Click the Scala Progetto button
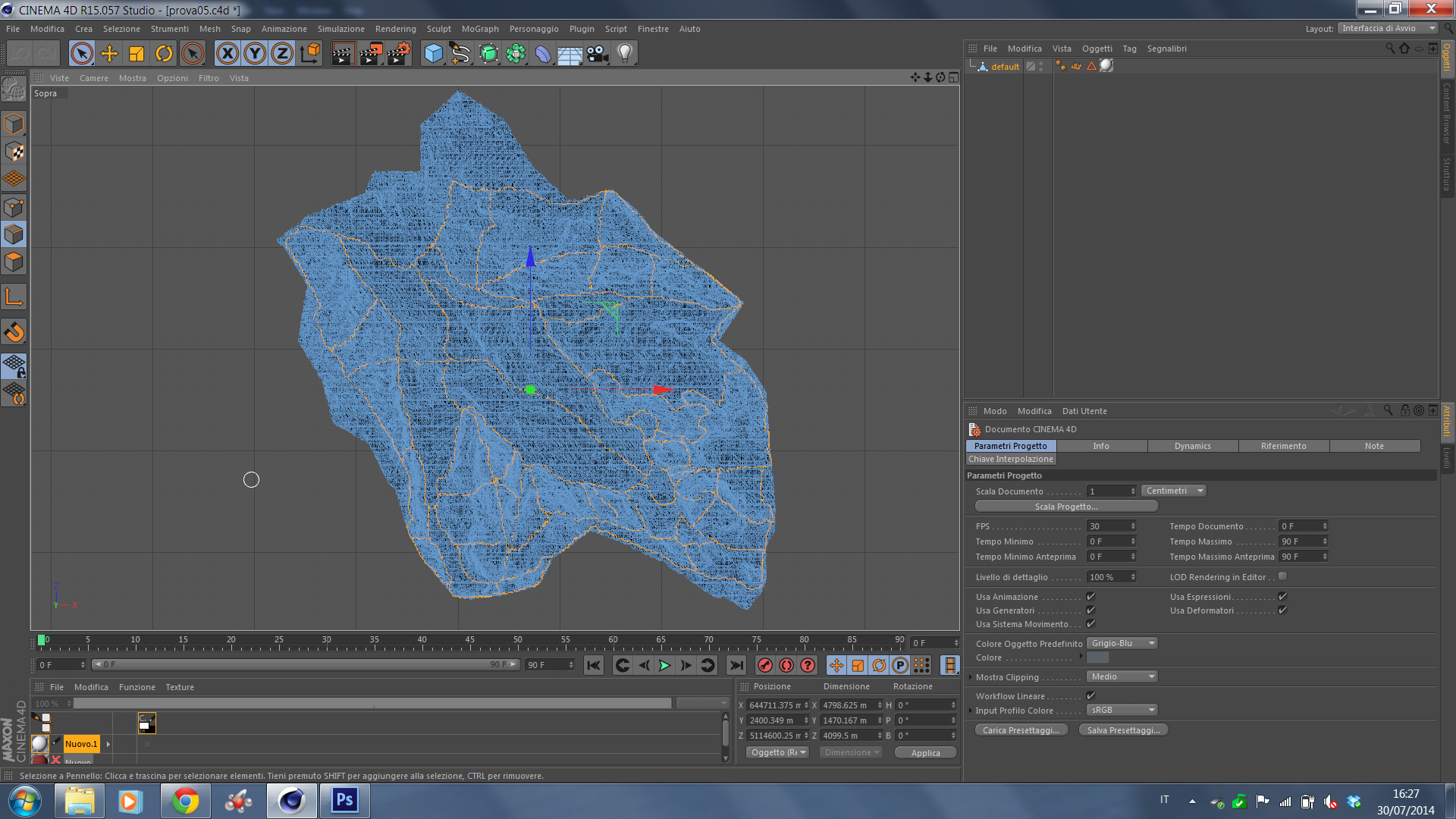 [1065, 507]
